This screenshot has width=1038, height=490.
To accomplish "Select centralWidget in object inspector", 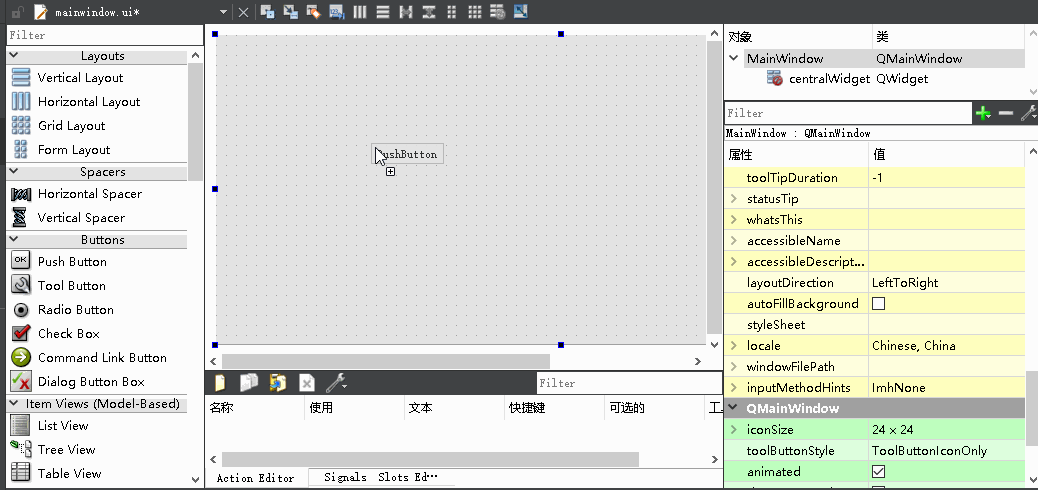I will (829, 79).
